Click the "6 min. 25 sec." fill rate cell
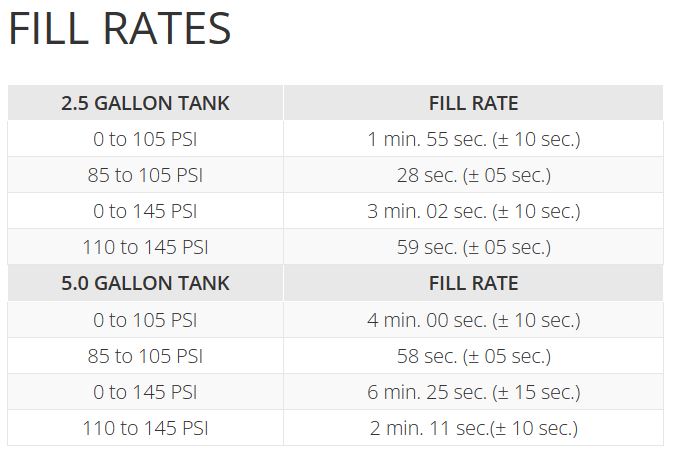Viewport: 675px width, 461px height. (x=473, y=392)
